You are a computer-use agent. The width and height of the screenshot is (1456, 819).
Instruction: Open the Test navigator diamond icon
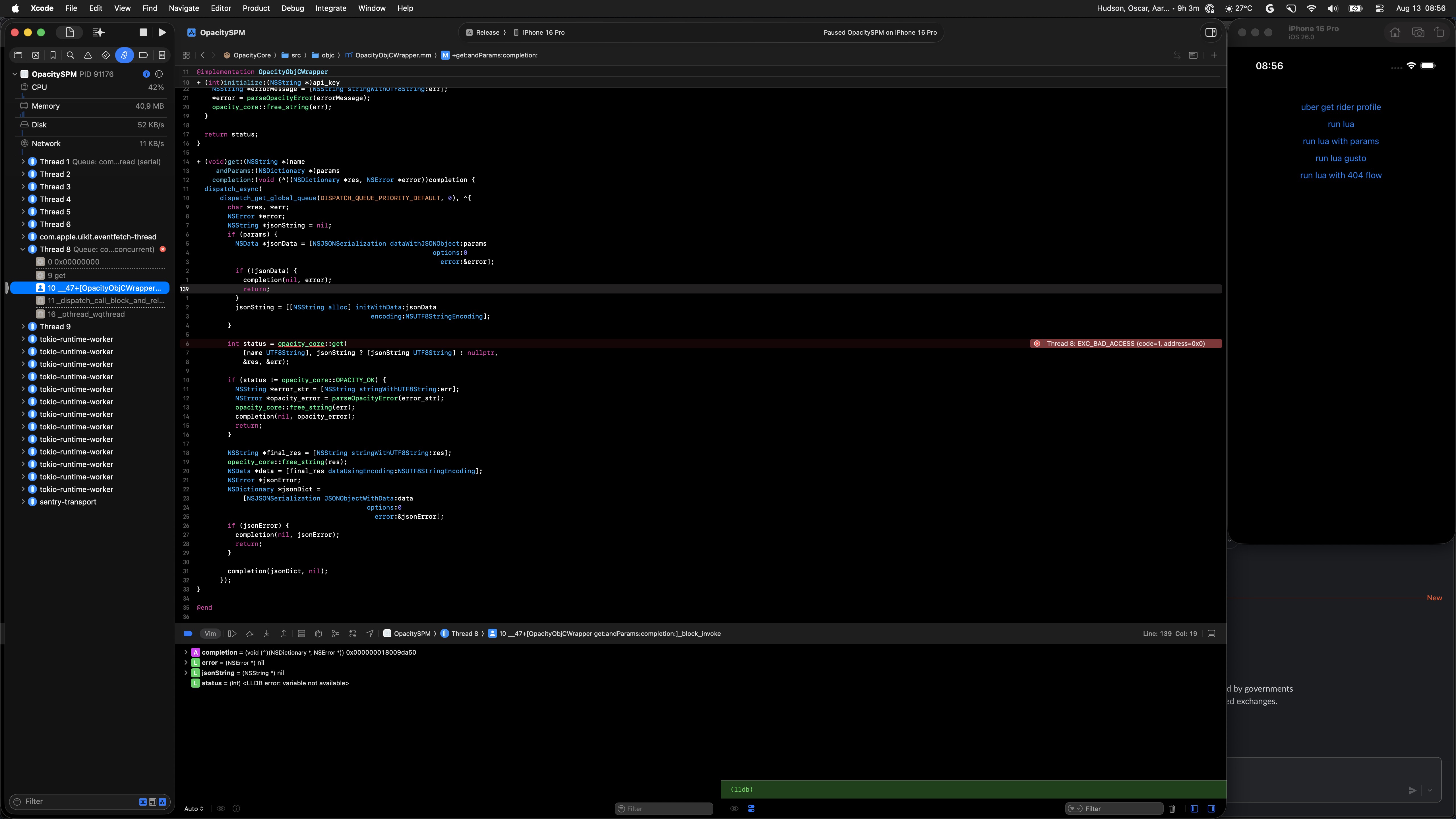[106, 55]
